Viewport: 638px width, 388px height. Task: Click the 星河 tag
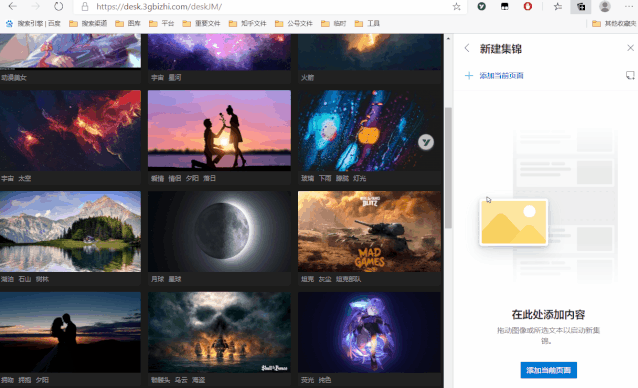tap(175, 77)
